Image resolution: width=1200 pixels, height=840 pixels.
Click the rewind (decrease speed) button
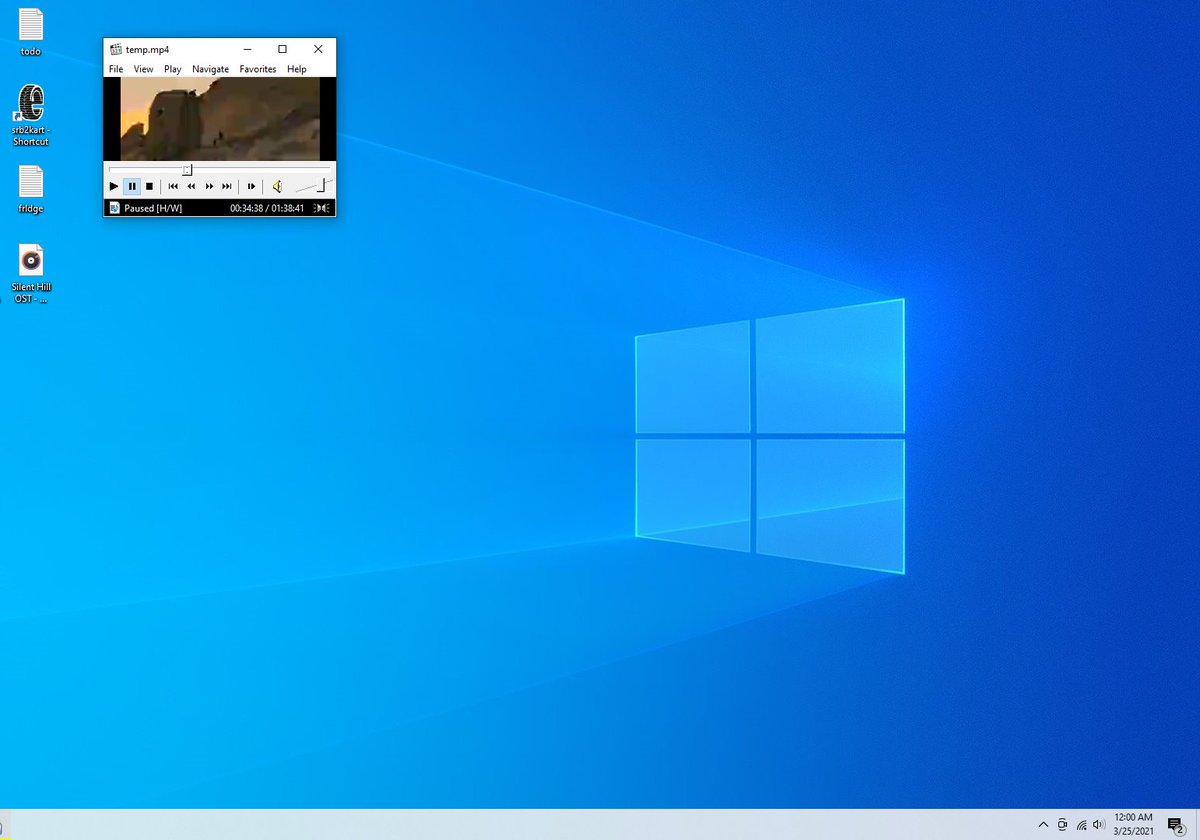pos(191,186)
